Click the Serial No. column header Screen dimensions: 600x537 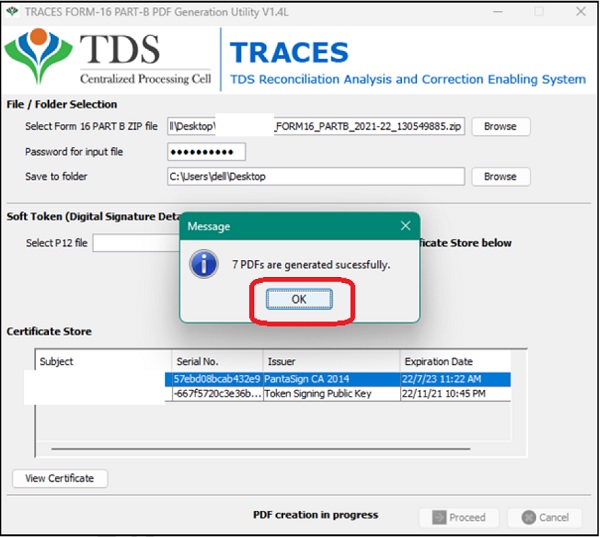coord(217,361)
